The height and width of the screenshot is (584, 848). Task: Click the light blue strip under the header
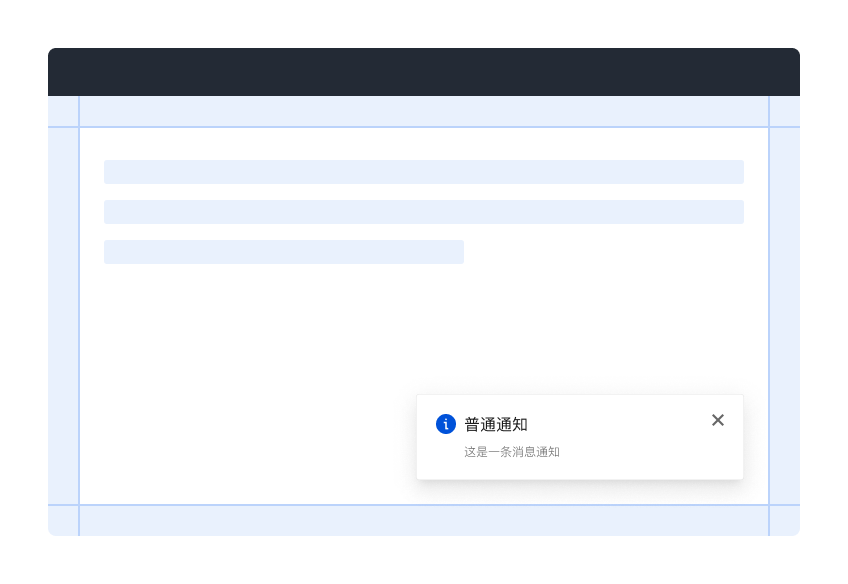424,111
